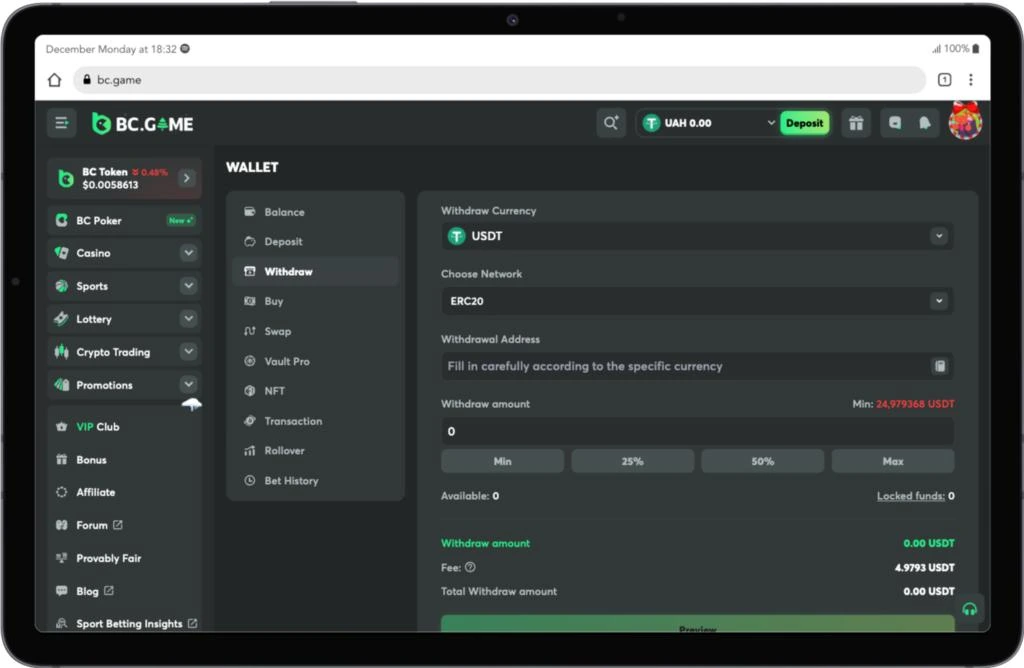Image resolution: width=1024 pixels, height=668 pixels.
Task: Click the BC Token arrow icon
Action: point(187,178)
